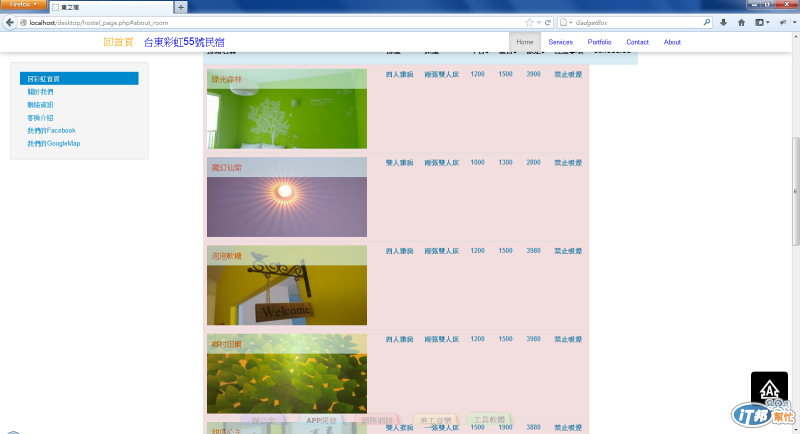Click the search magnifier in the GadgetBox field
Image resolution: width=800 pixels, height=434 pixels.
click(x=707, y=22)
